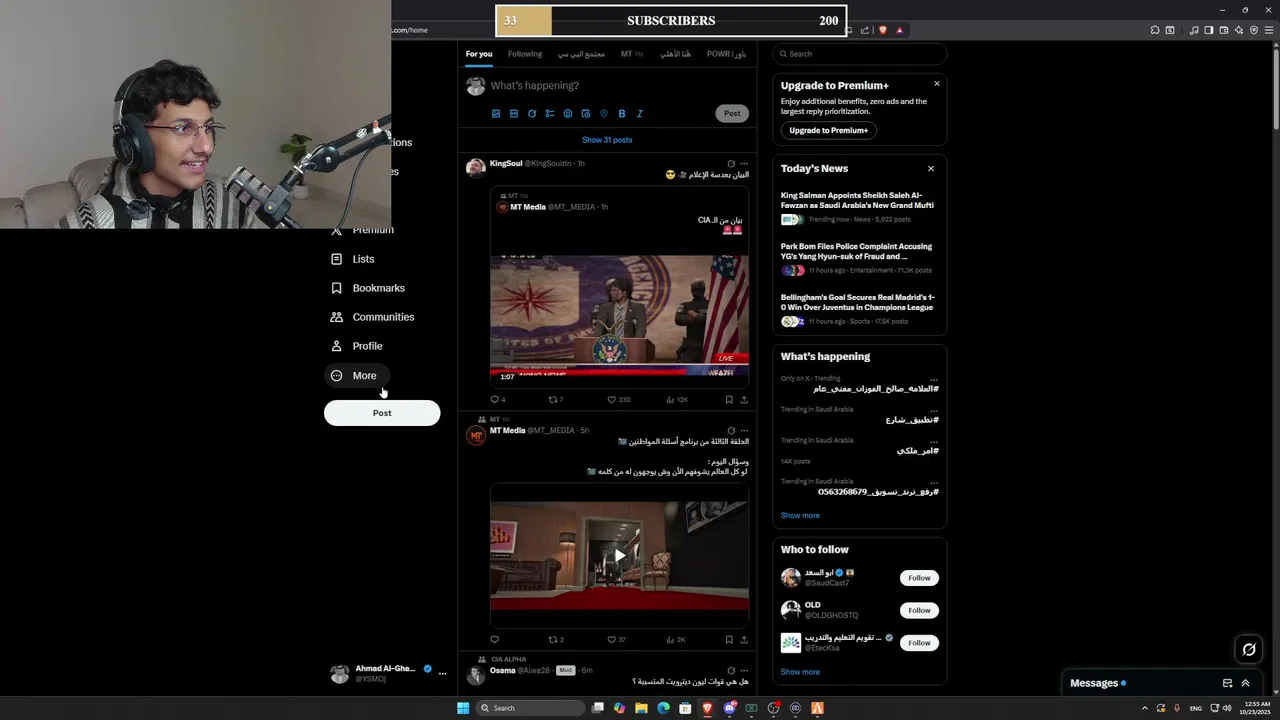Dismiss the Upgrade to Premium+ card

coord(937,84)
